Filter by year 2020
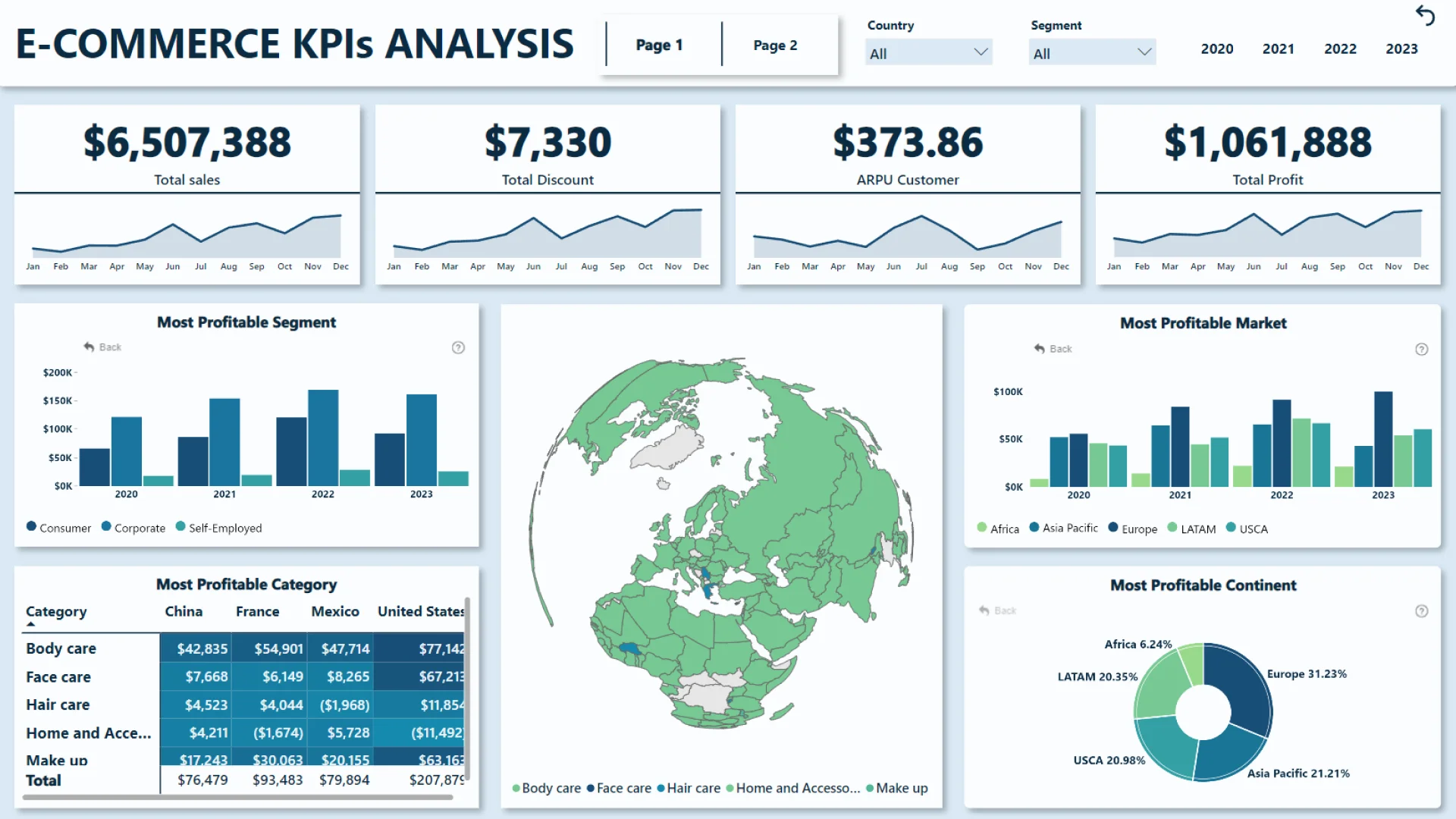The image size is (1456, 819). click(1217, 49)
